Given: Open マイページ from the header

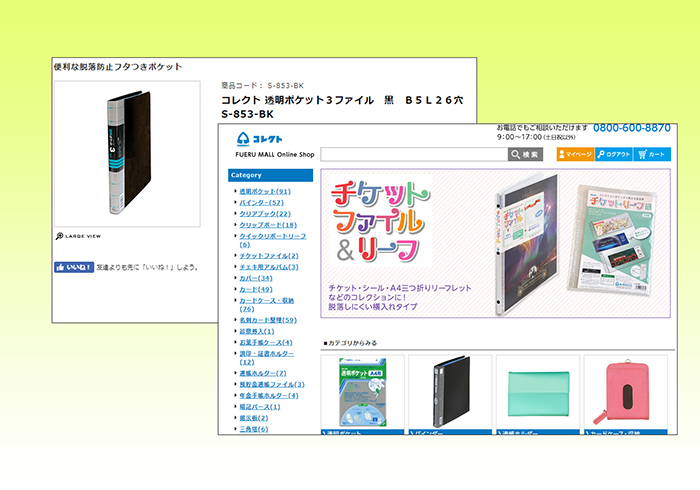Looking at the screenshot, I should [x=575, y=154].
